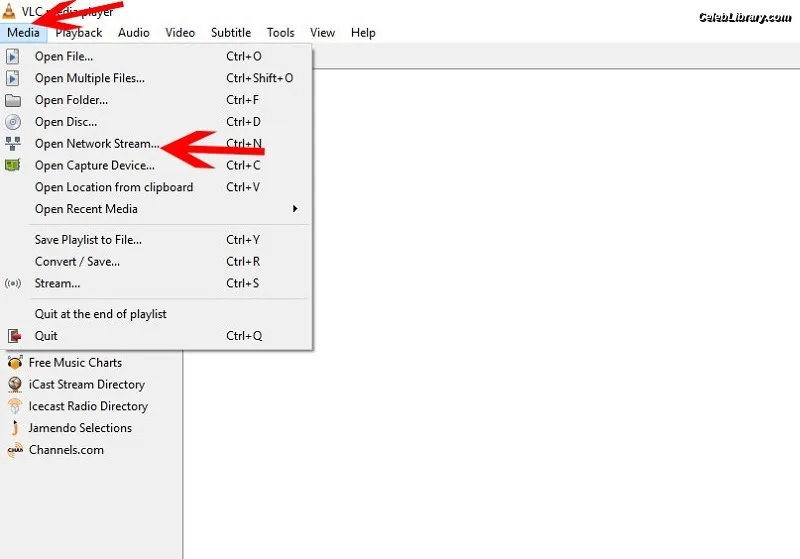The image size is (800, 559).
Task: Click the broadcast icon beside Stream
Action: click(x=13, y=284)
